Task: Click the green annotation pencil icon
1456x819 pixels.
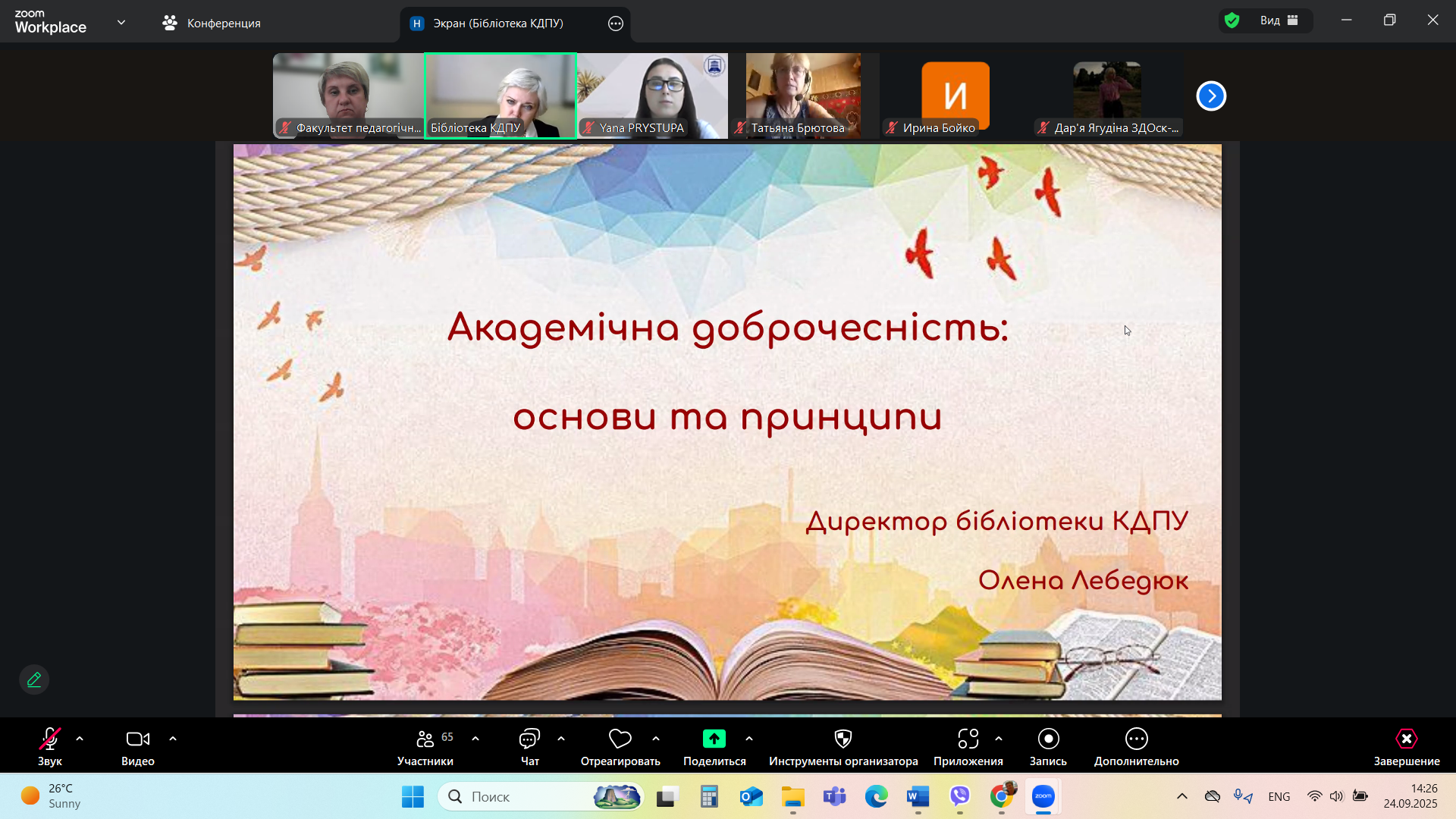Action: coord(34,679)
